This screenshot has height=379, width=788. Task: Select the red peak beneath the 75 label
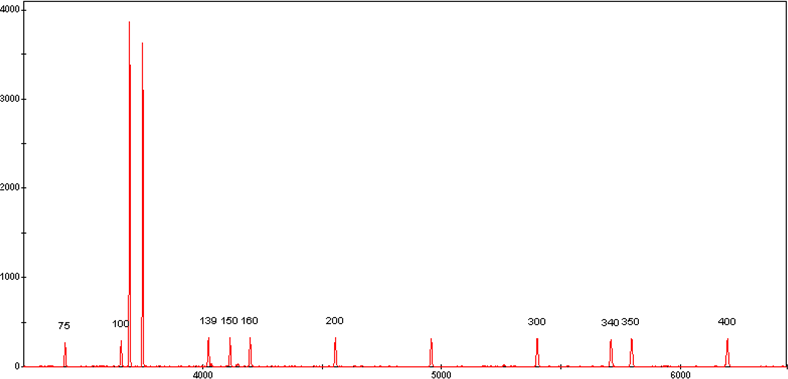(x=65, y=354)
